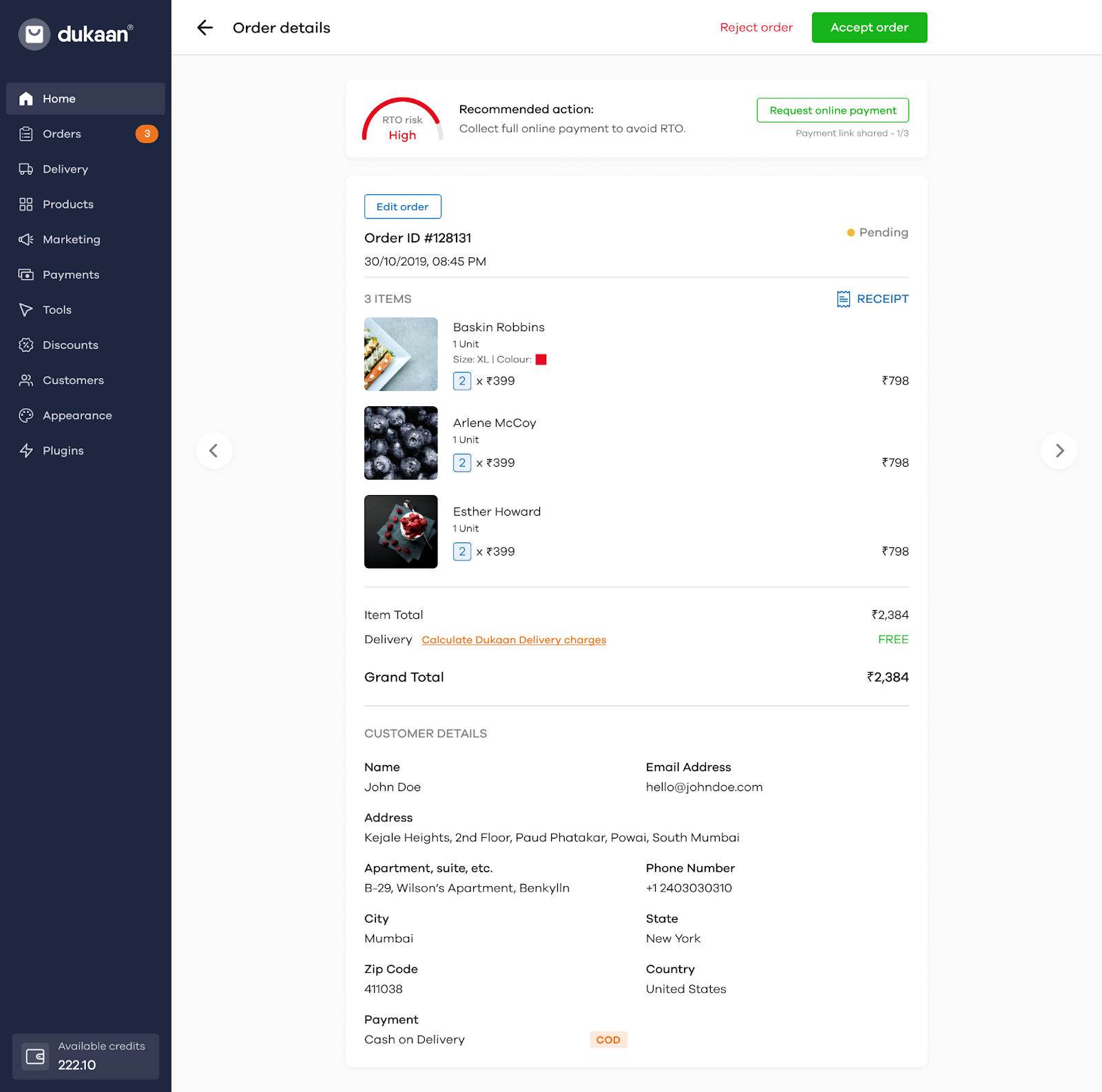Click the Baskin Robbins product thumbnail
This screenshot has width=1102, height=1092.
(x=401, y=354)
